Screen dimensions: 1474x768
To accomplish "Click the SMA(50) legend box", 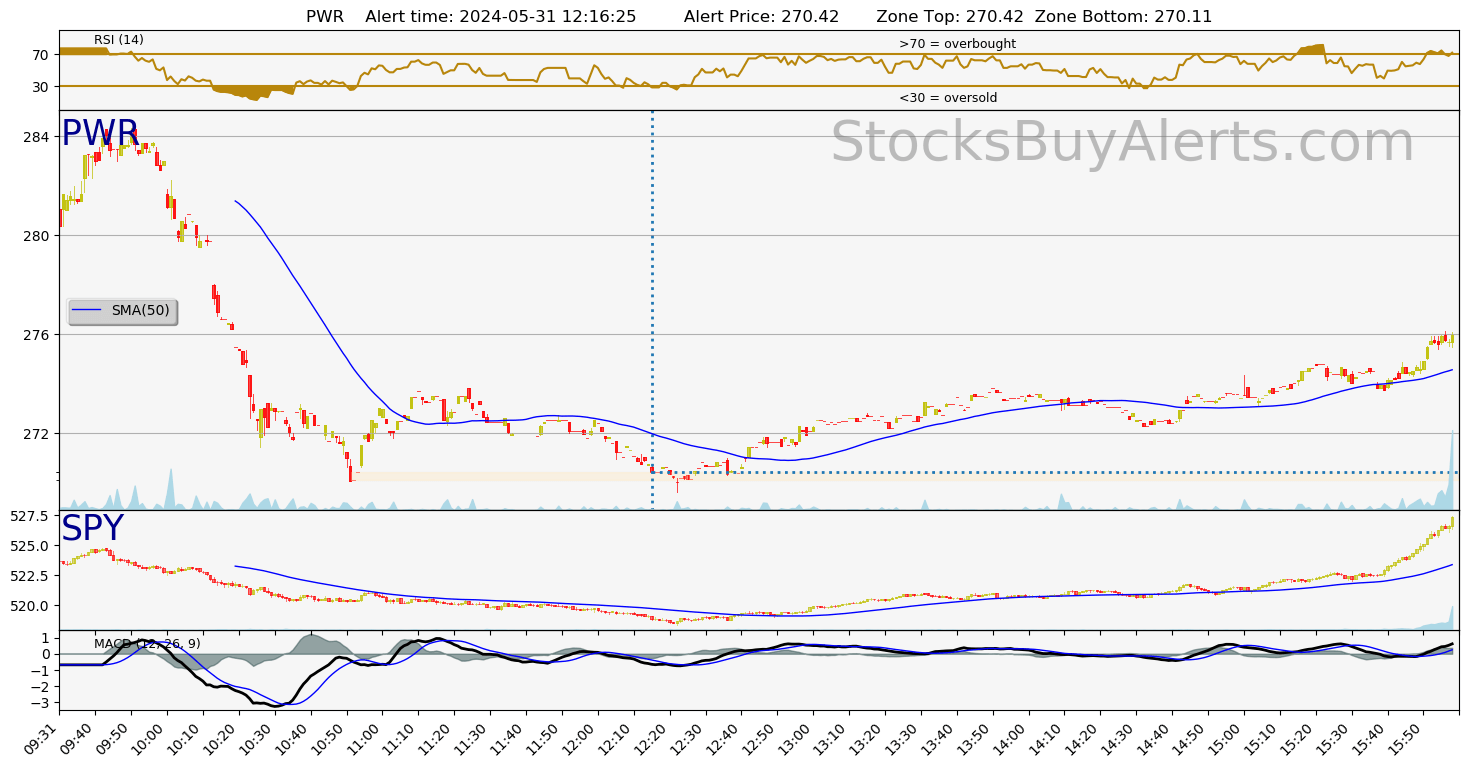I will click(x=122, y=311).
